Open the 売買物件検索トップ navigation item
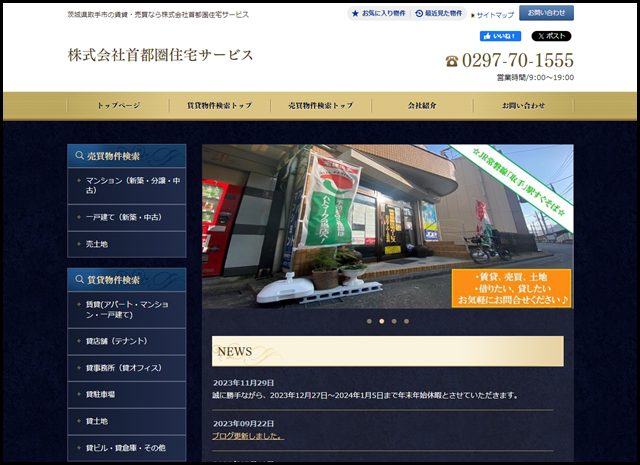 point(321,105)
